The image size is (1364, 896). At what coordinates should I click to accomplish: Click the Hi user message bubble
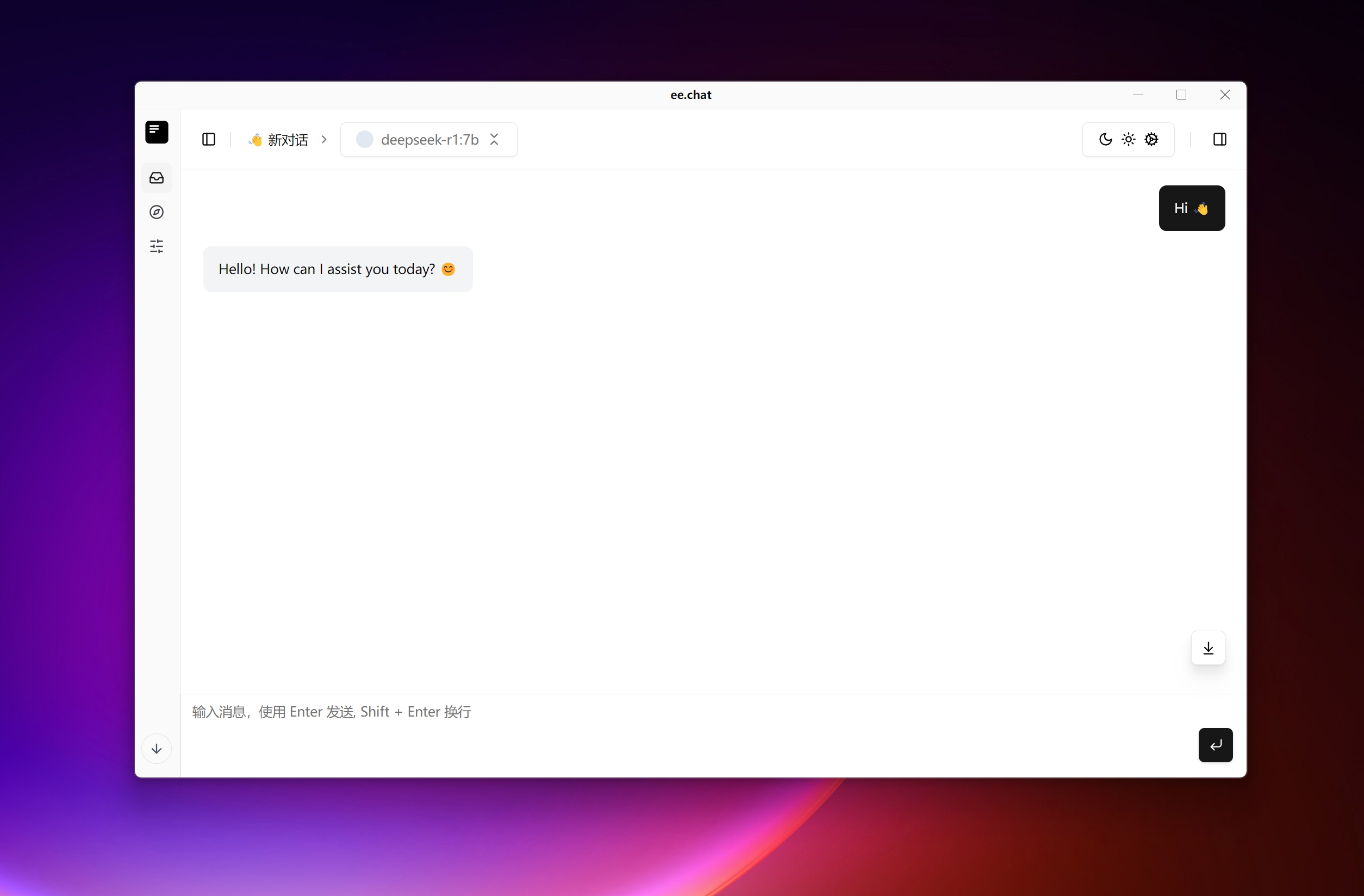[1192, 208]
